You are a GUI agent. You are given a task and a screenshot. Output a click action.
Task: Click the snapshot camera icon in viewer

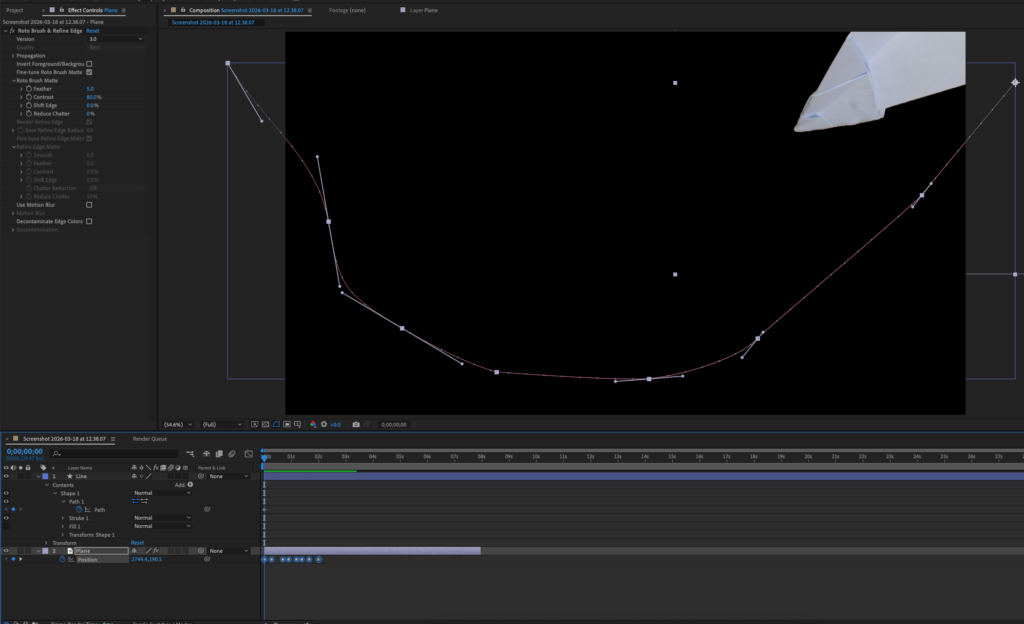(355, 424)
